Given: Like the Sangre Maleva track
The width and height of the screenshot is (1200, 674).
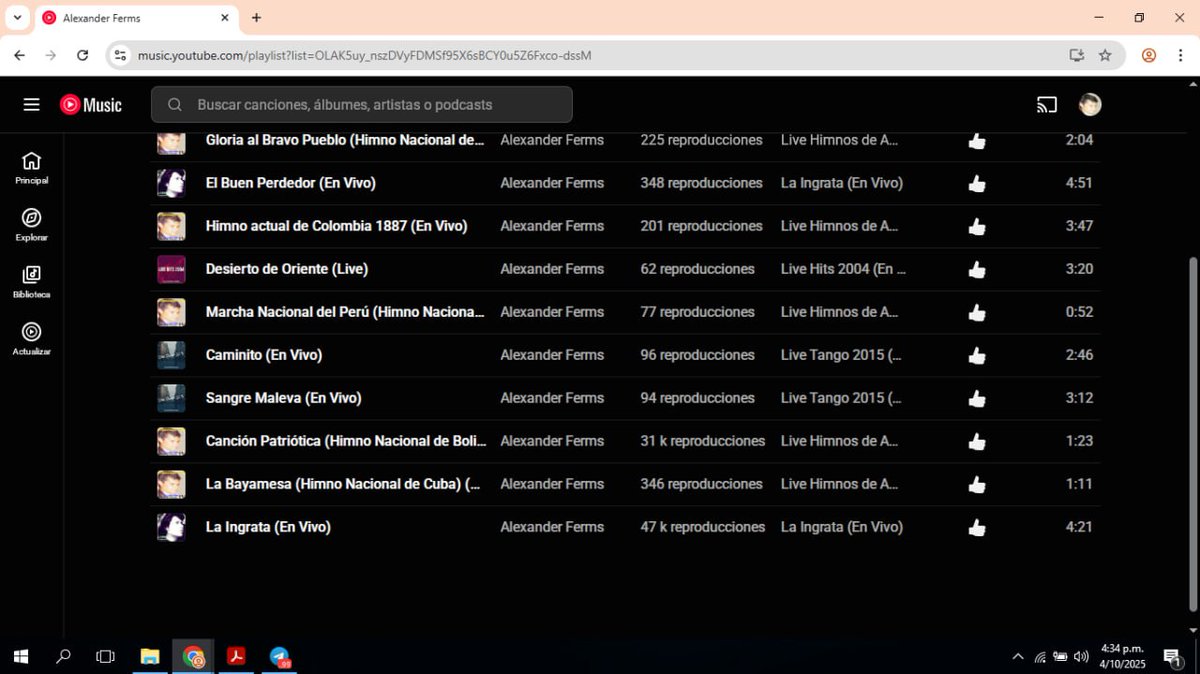Looking at the screenshot, I should [977, 399].
